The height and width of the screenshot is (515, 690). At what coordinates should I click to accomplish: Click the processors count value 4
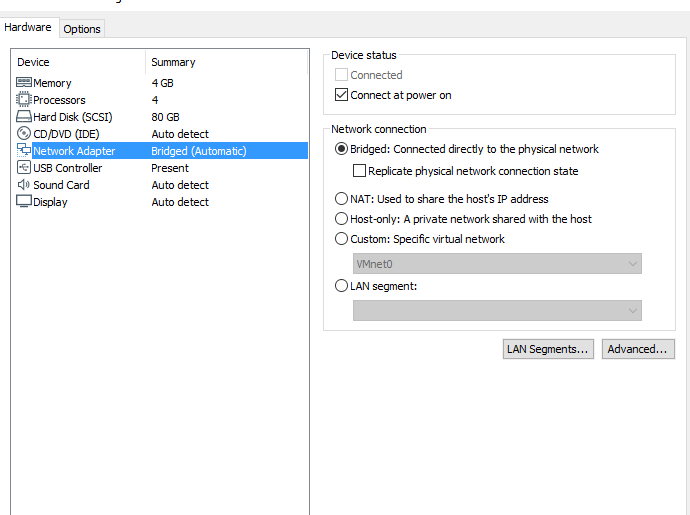tap(155, 100)
